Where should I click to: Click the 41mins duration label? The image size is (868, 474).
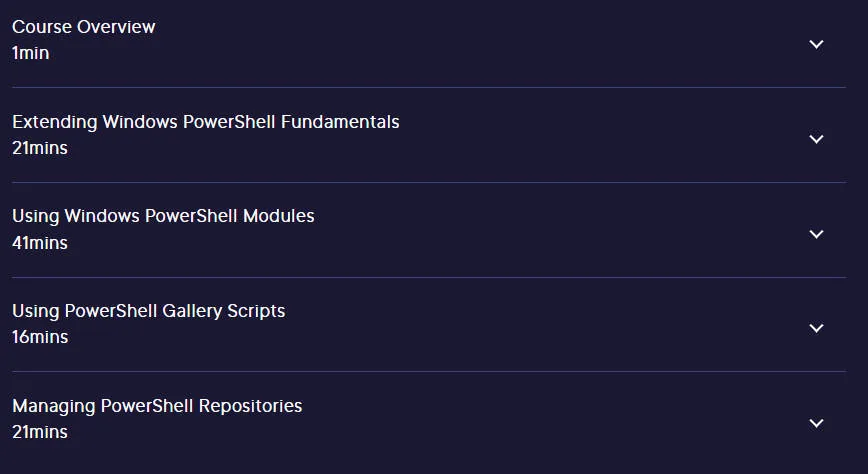[40, 243]
